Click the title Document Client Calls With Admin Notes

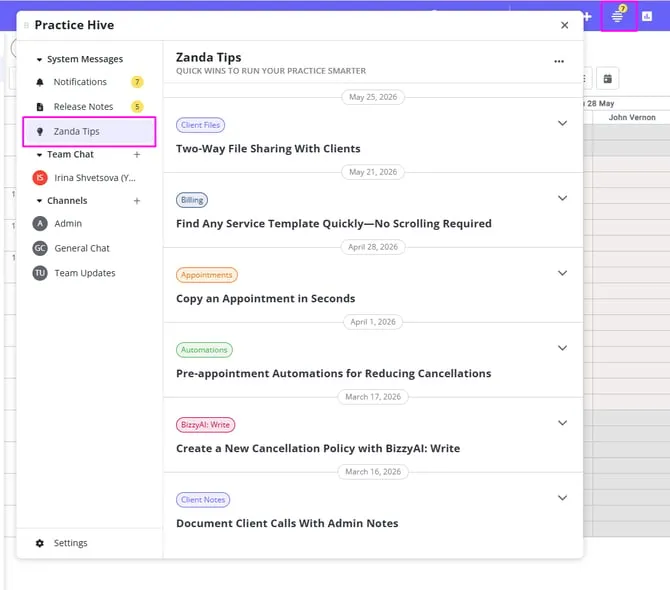[x=287, y=523]
